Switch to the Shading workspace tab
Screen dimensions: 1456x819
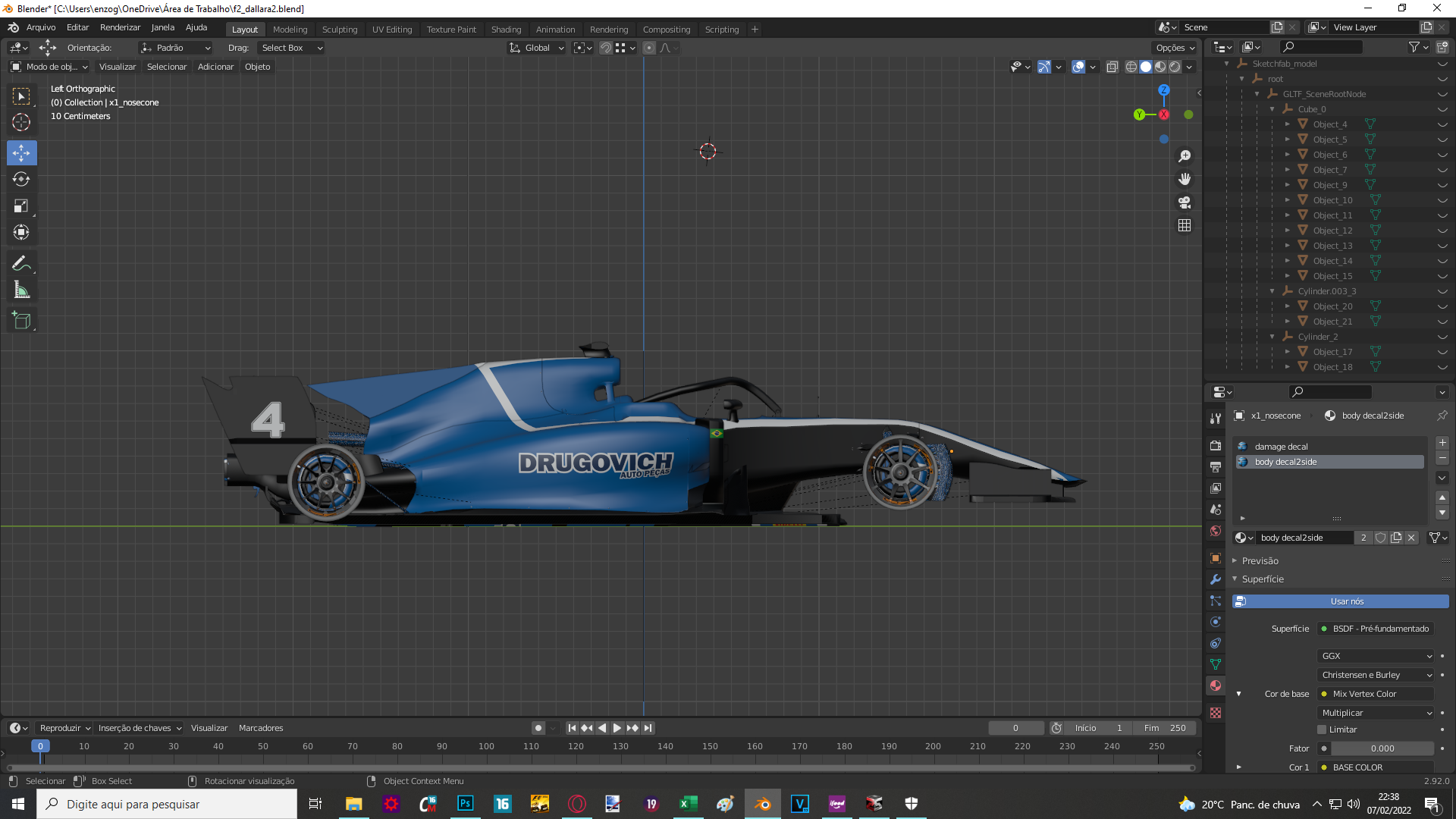click(x=506, y=30)
